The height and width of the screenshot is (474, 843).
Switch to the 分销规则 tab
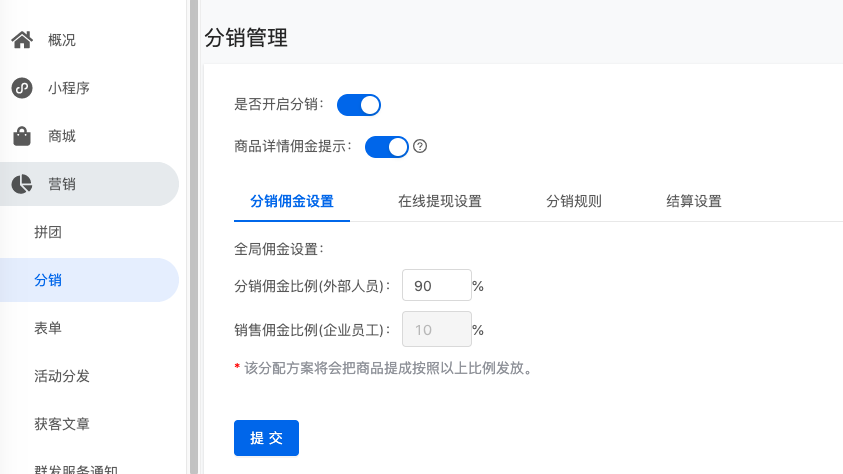574,202
